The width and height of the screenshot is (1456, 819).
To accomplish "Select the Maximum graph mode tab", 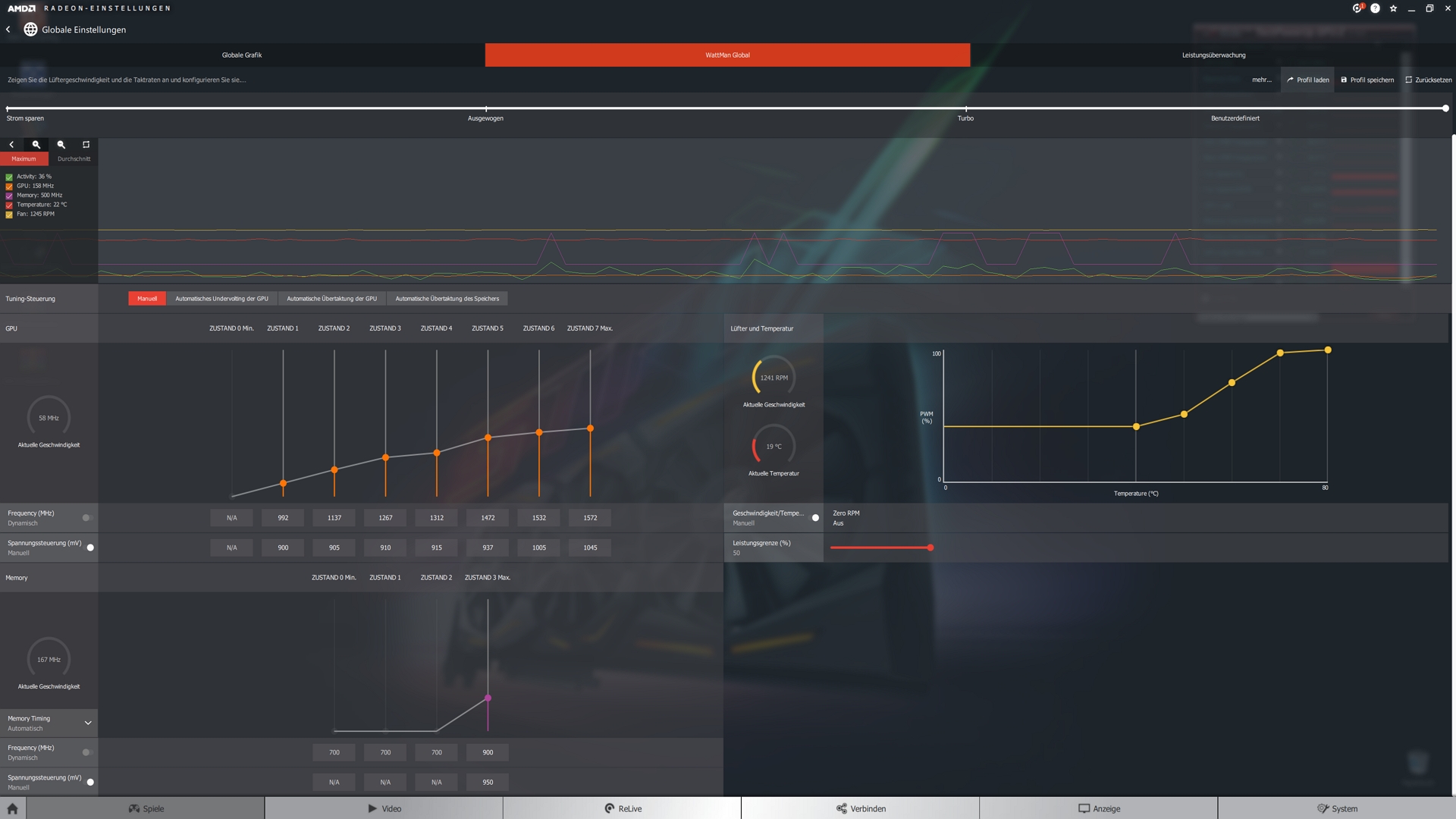I will [24, 158].
